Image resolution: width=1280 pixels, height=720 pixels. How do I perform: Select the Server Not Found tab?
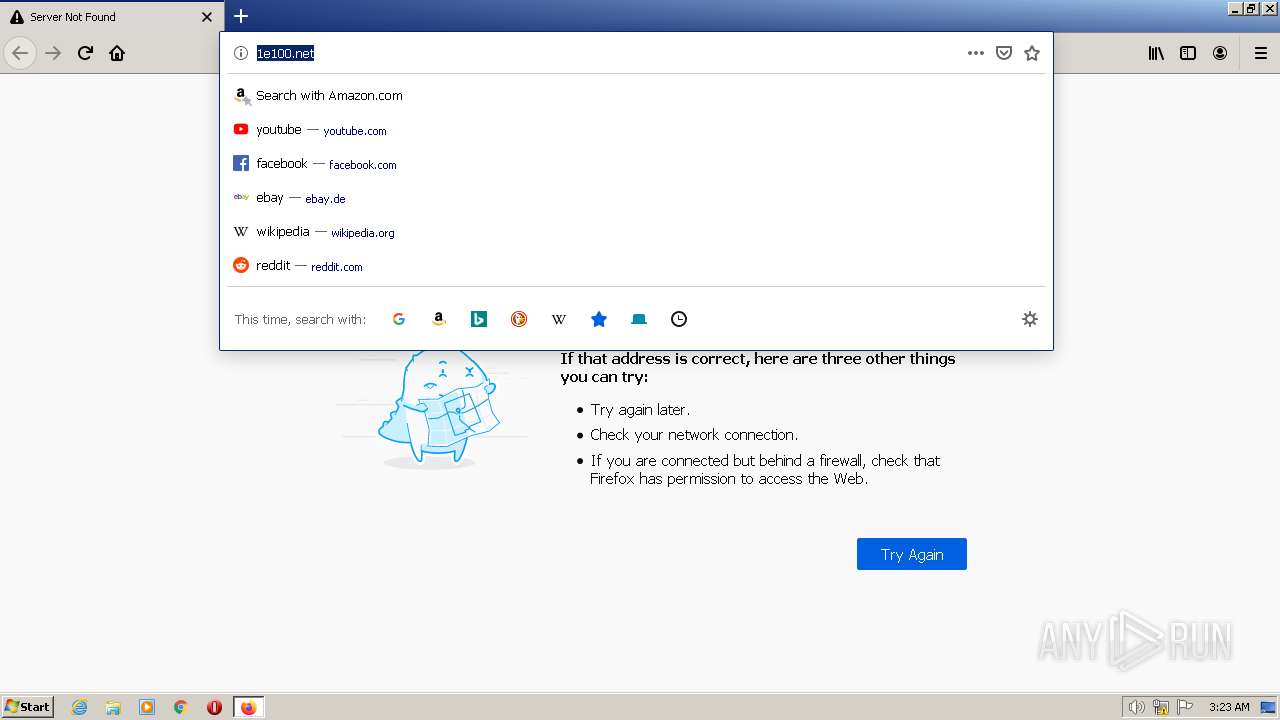click(112, 17)
